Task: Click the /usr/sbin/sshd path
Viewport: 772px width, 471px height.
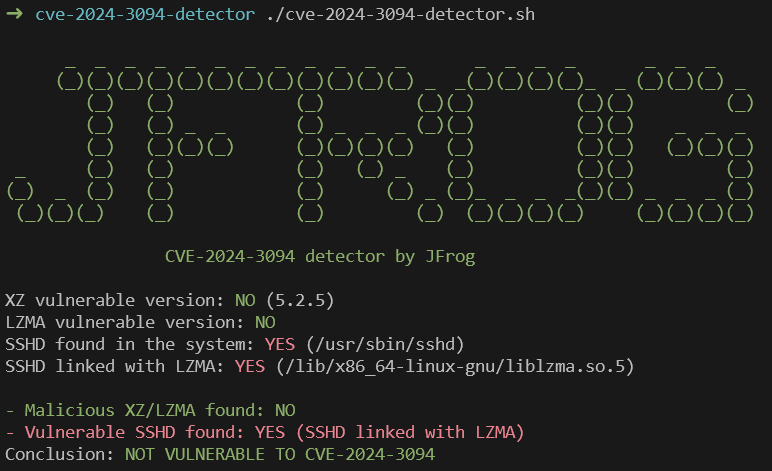Action: (x=385, y=344)
